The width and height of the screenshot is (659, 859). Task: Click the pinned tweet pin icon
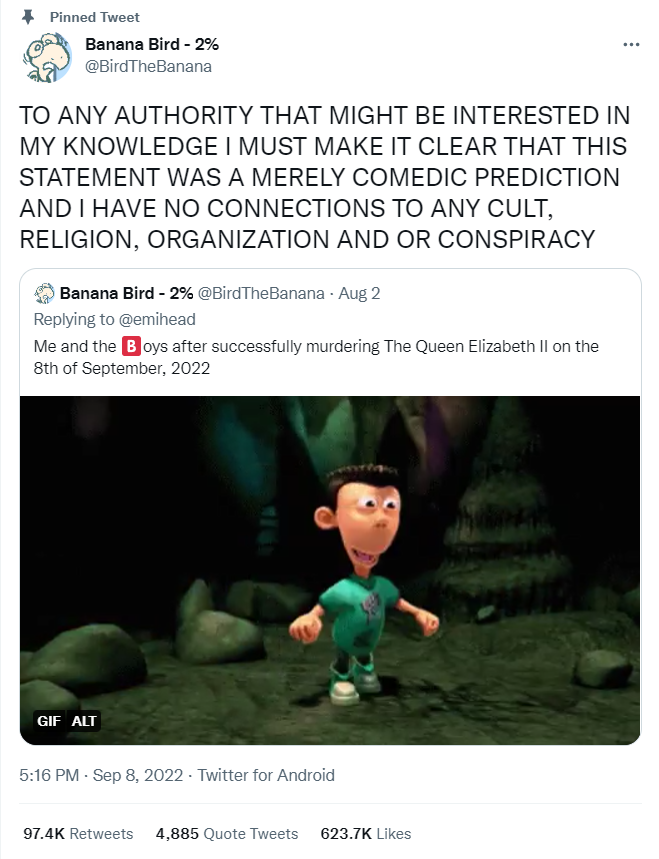coord(27,17)
